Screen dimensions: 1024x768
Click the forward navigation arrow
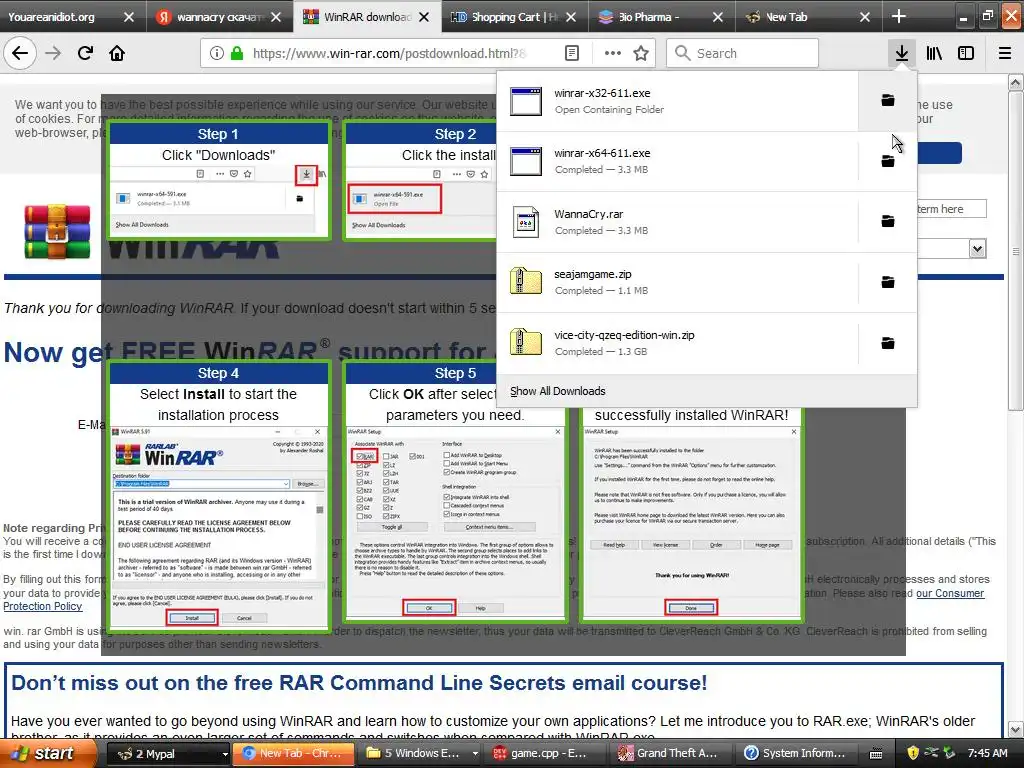53,53
